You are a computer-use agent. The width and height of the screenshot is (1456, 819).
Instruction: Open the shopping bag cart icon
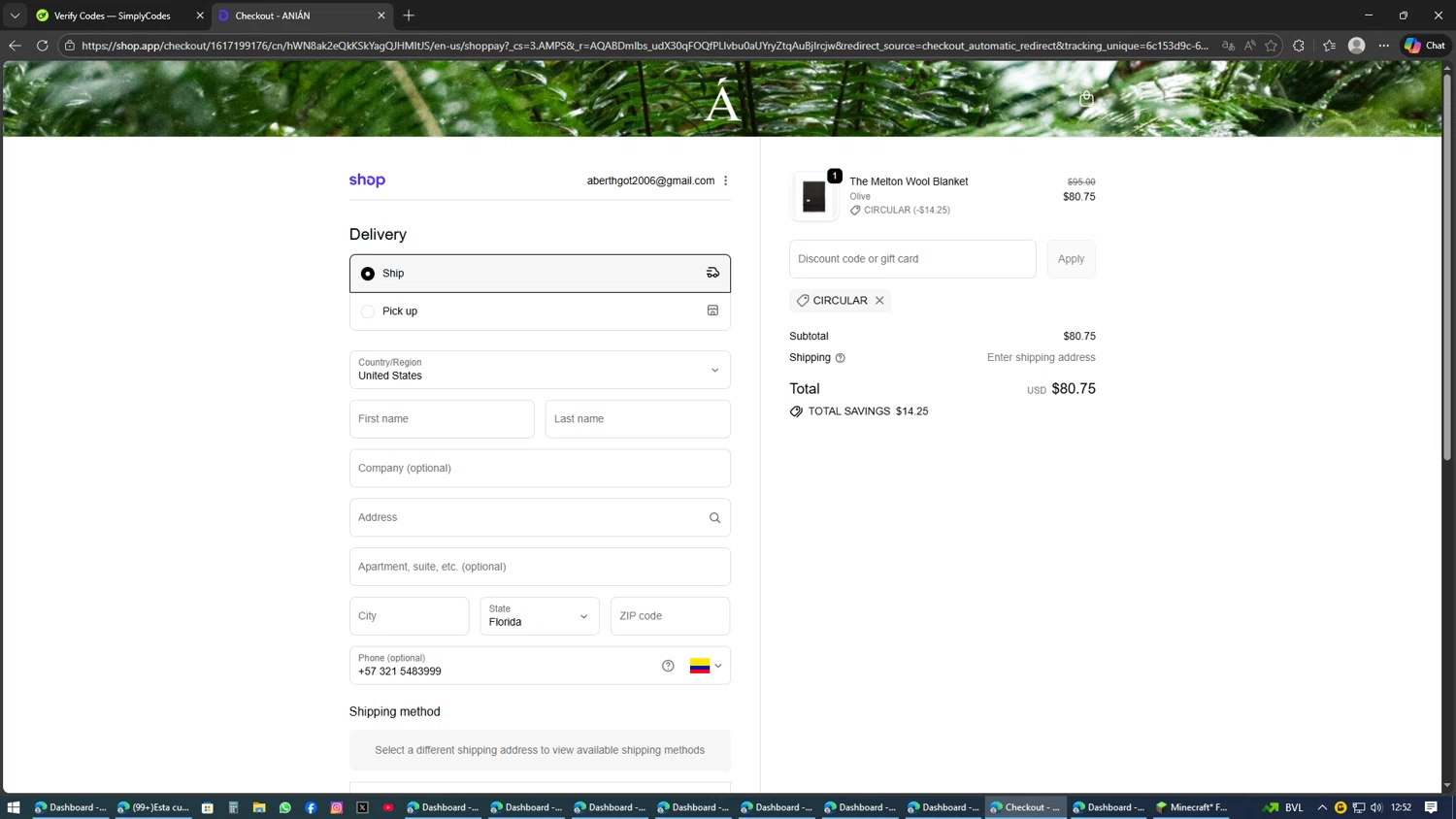click(1087, 98)
